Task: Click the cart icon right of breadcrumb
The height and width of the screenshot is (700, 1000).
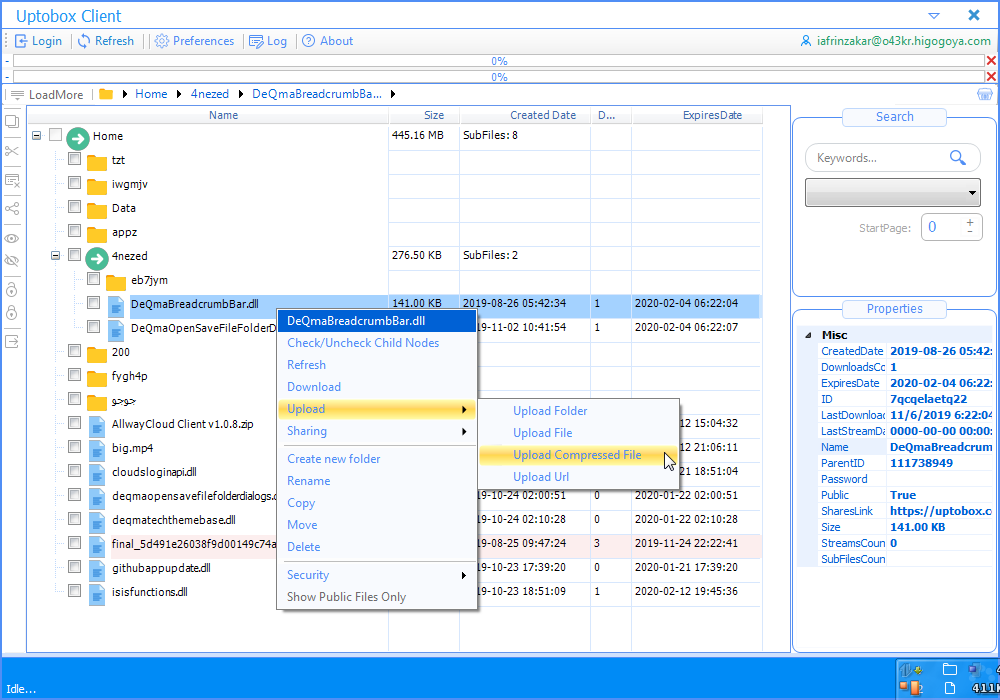Action: click(x=985, y=94)
